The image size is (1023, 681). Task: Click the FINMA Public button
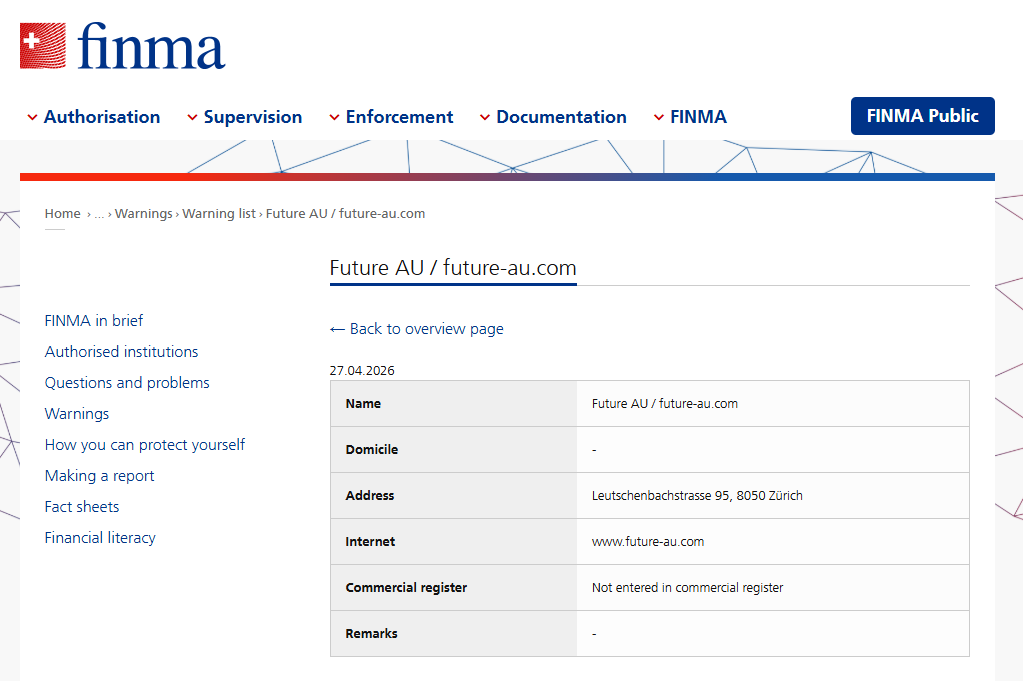coord(923,116)
